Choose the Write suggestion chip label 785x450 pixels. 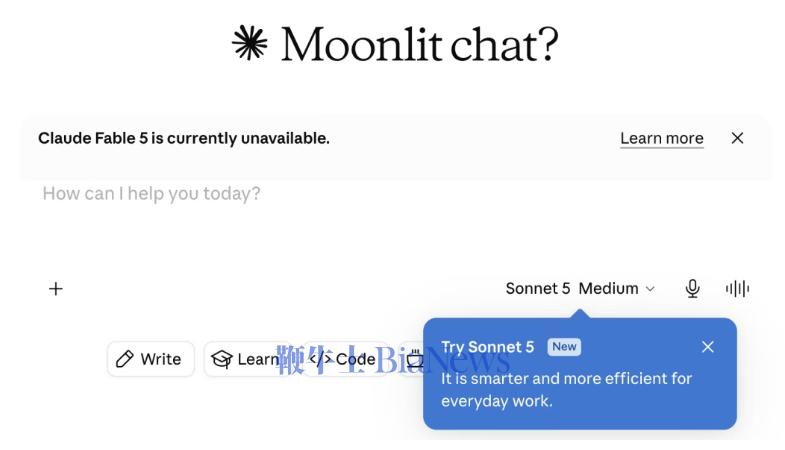pos(161,359)
